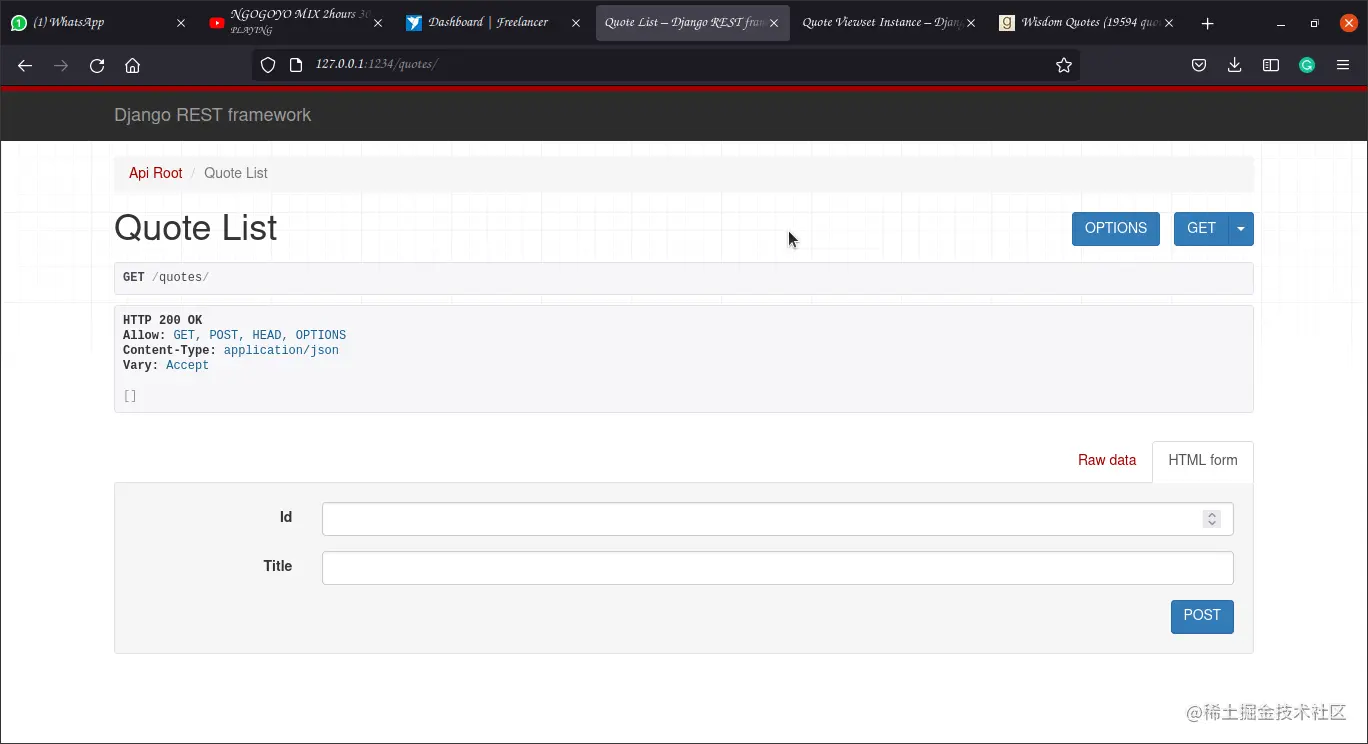Close the Quote List tab
The width and height of the screenshot is (1368, 744).
tap(773, 23)
